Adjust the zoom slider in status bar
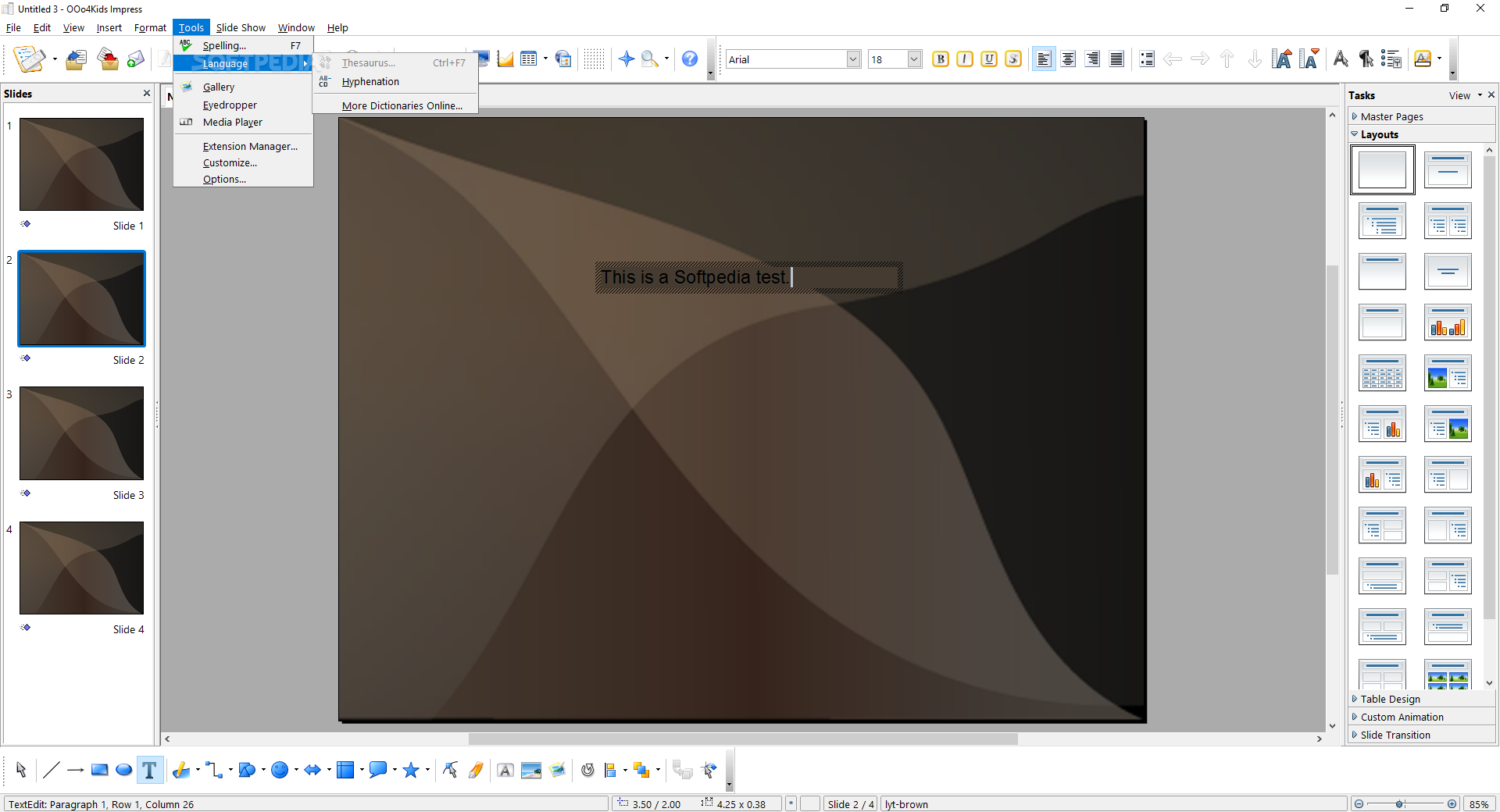The image size is (1500, 812). click(x=1399, y=804)
